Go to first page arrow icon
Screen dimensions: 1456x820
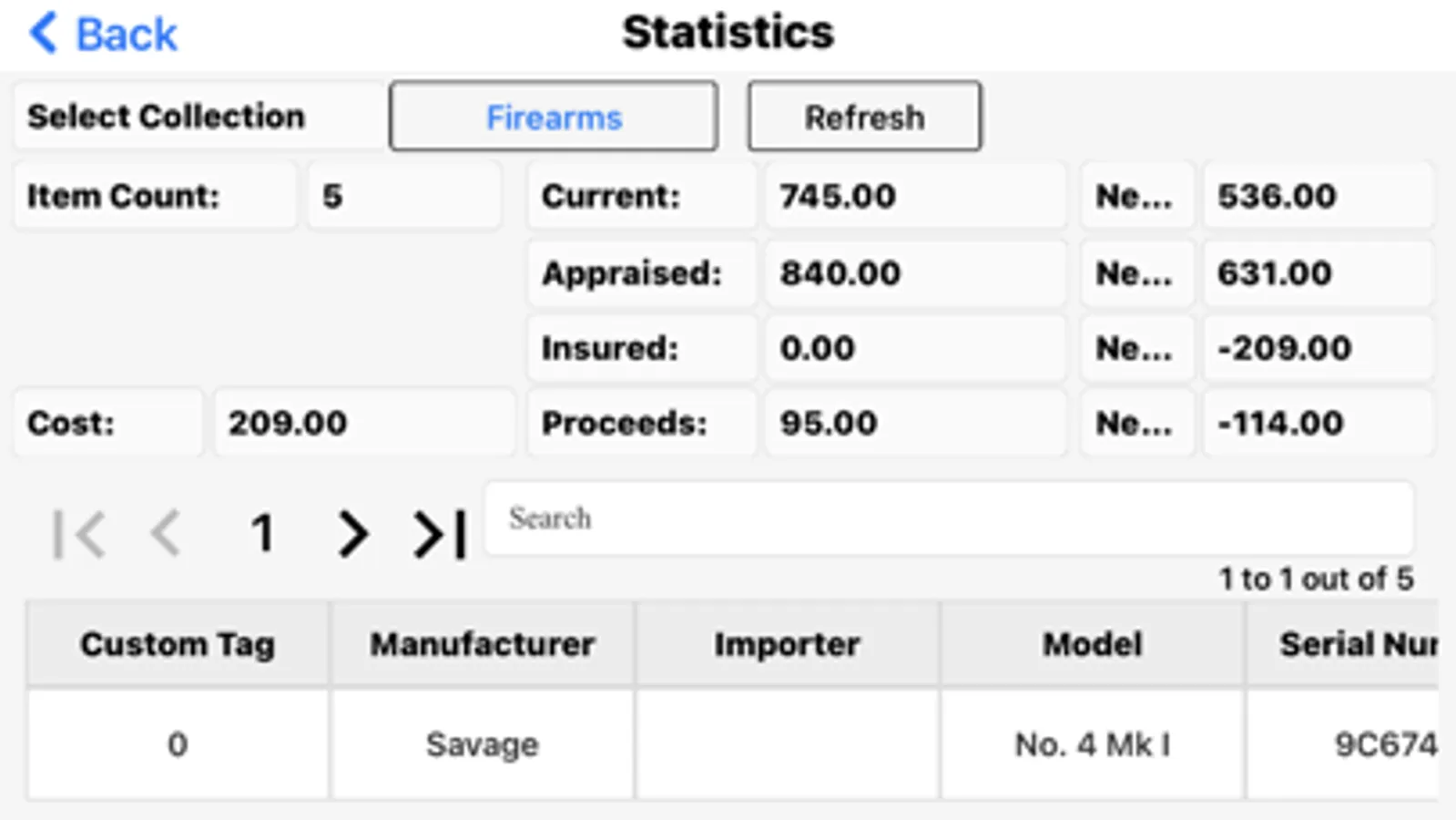pos(79,534)
